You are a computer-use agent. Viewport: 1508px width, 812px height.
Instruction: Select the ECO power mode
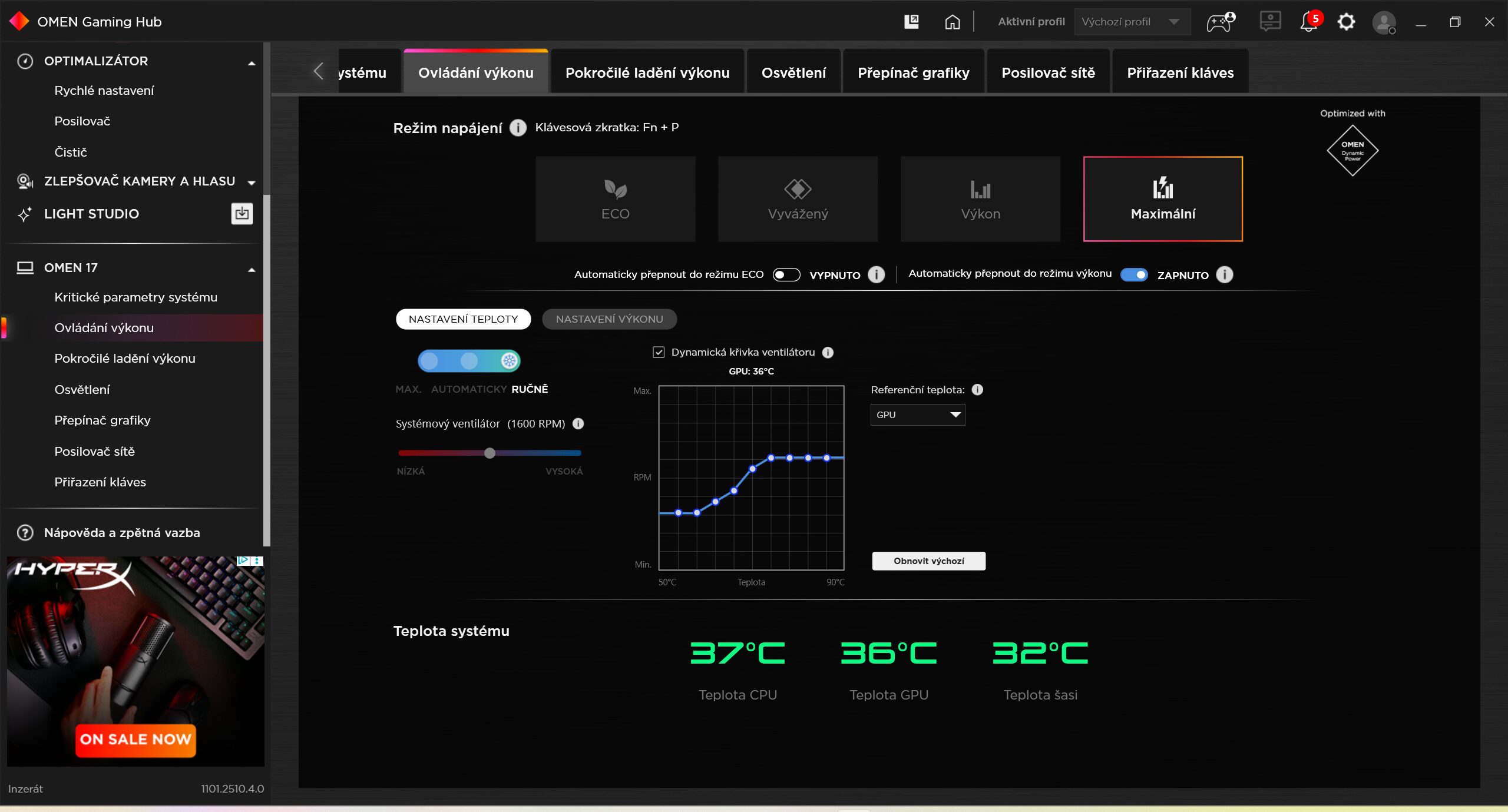tap(615, 199)
